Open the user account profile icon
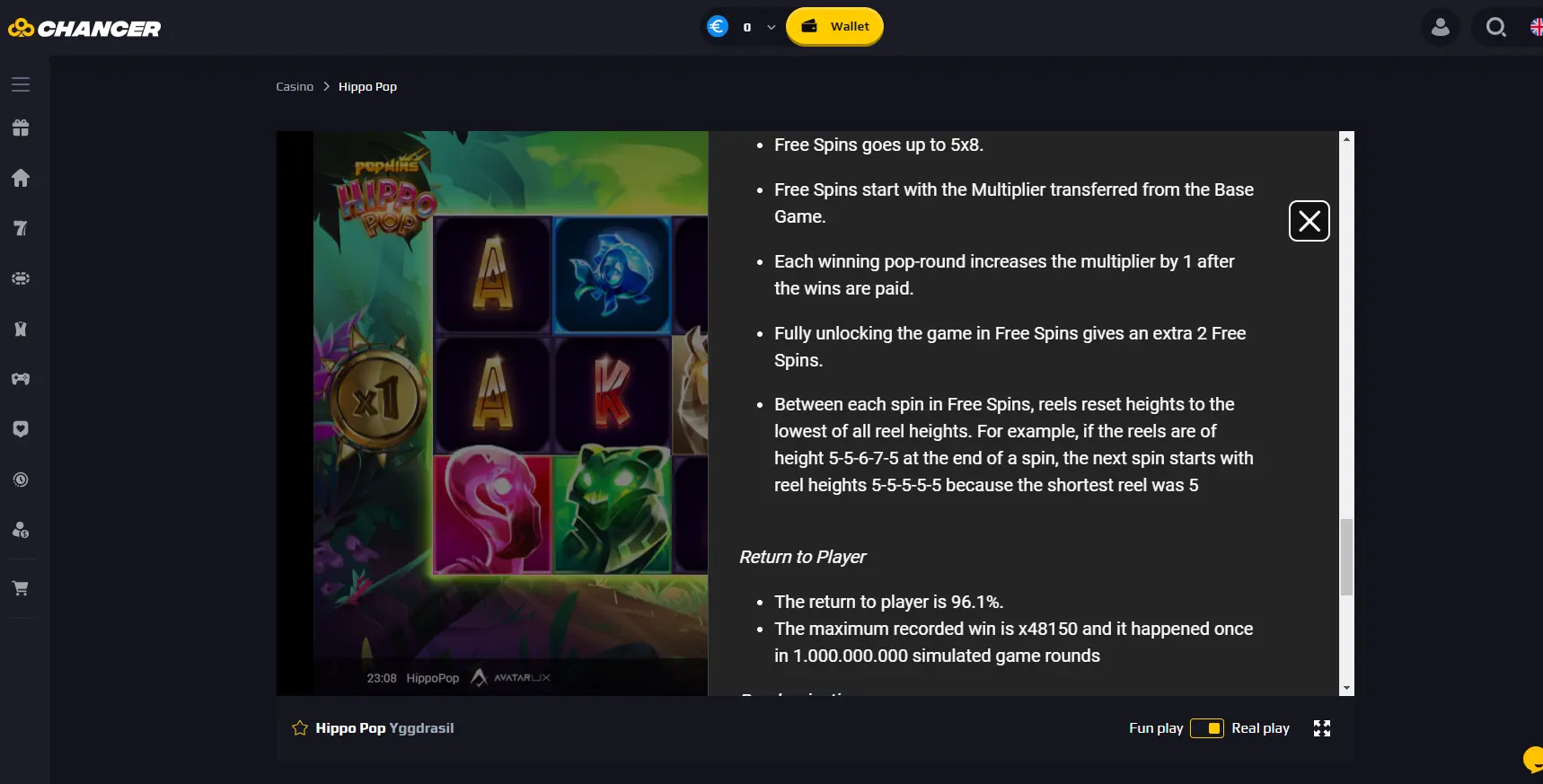The width and height of the screenshot is (1543, 784). (x=1441, y=27)
